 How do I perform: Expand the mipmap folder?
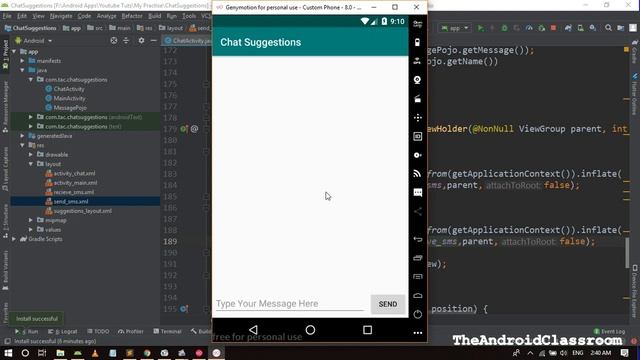[31, 220]
